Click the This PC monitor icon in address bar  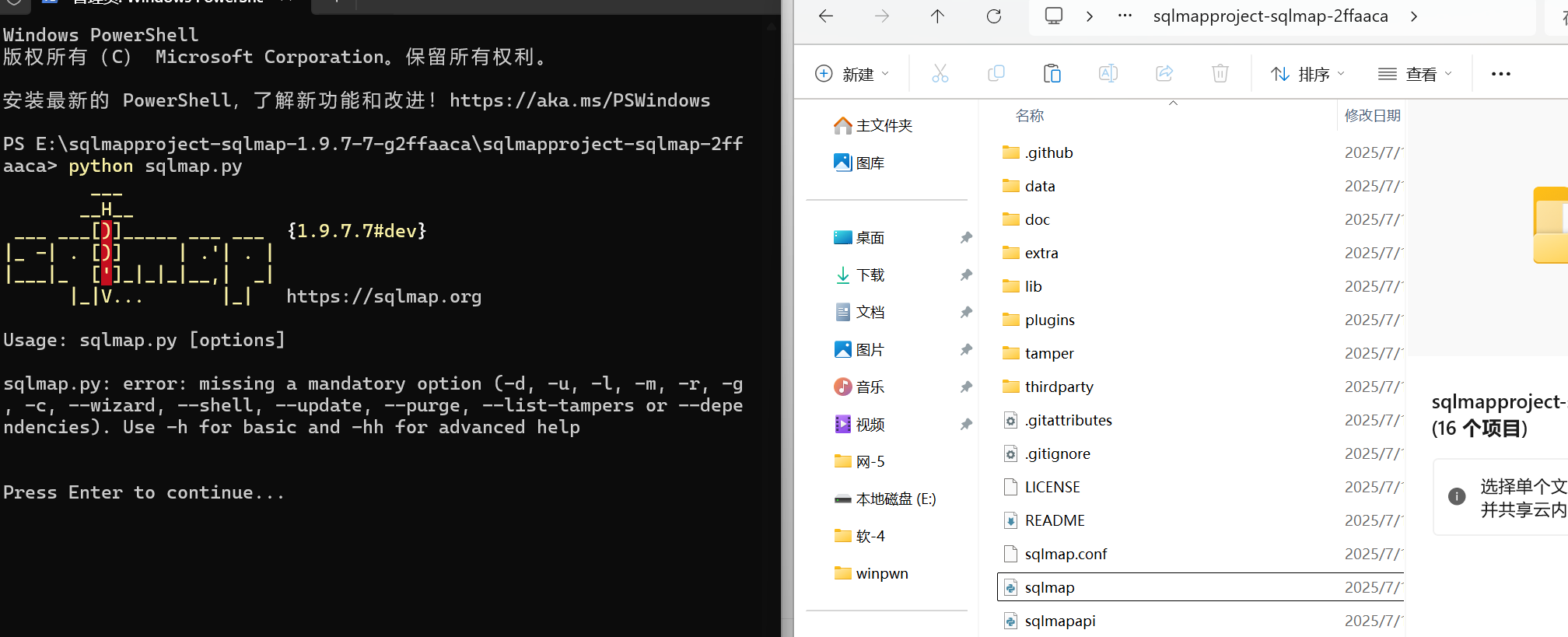click(x=1054, y=16)
